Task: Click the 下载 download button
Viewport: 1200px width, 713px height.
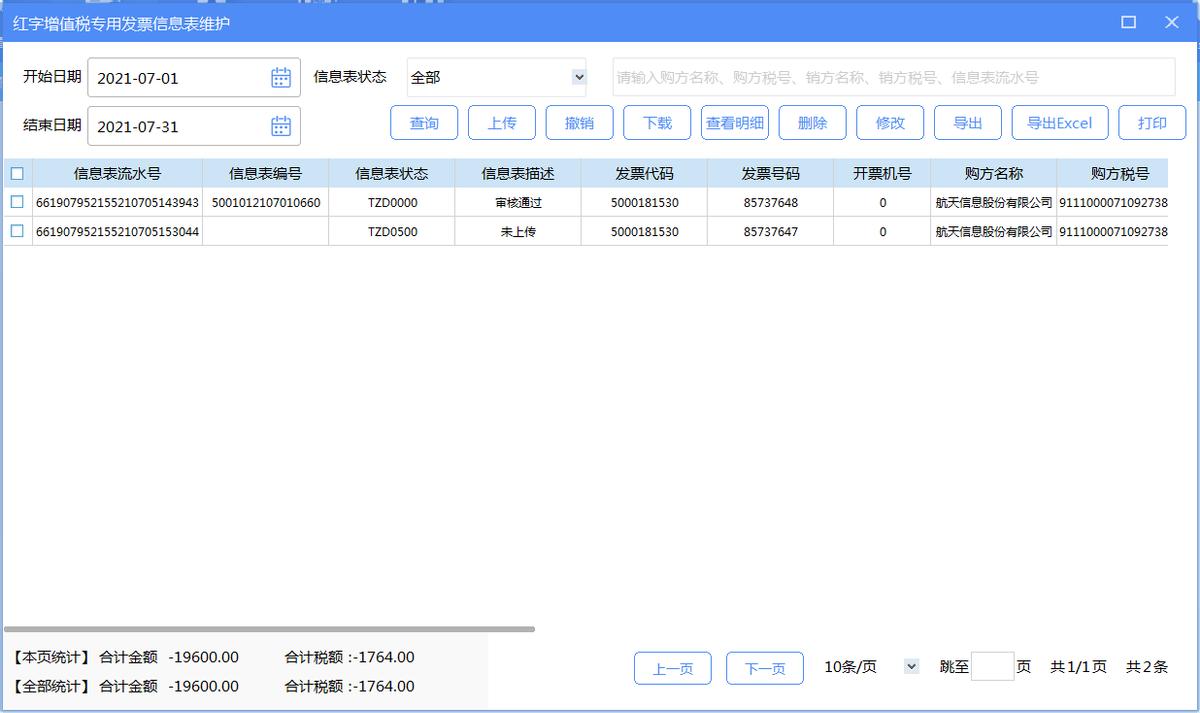Action: tap(657, 123)
